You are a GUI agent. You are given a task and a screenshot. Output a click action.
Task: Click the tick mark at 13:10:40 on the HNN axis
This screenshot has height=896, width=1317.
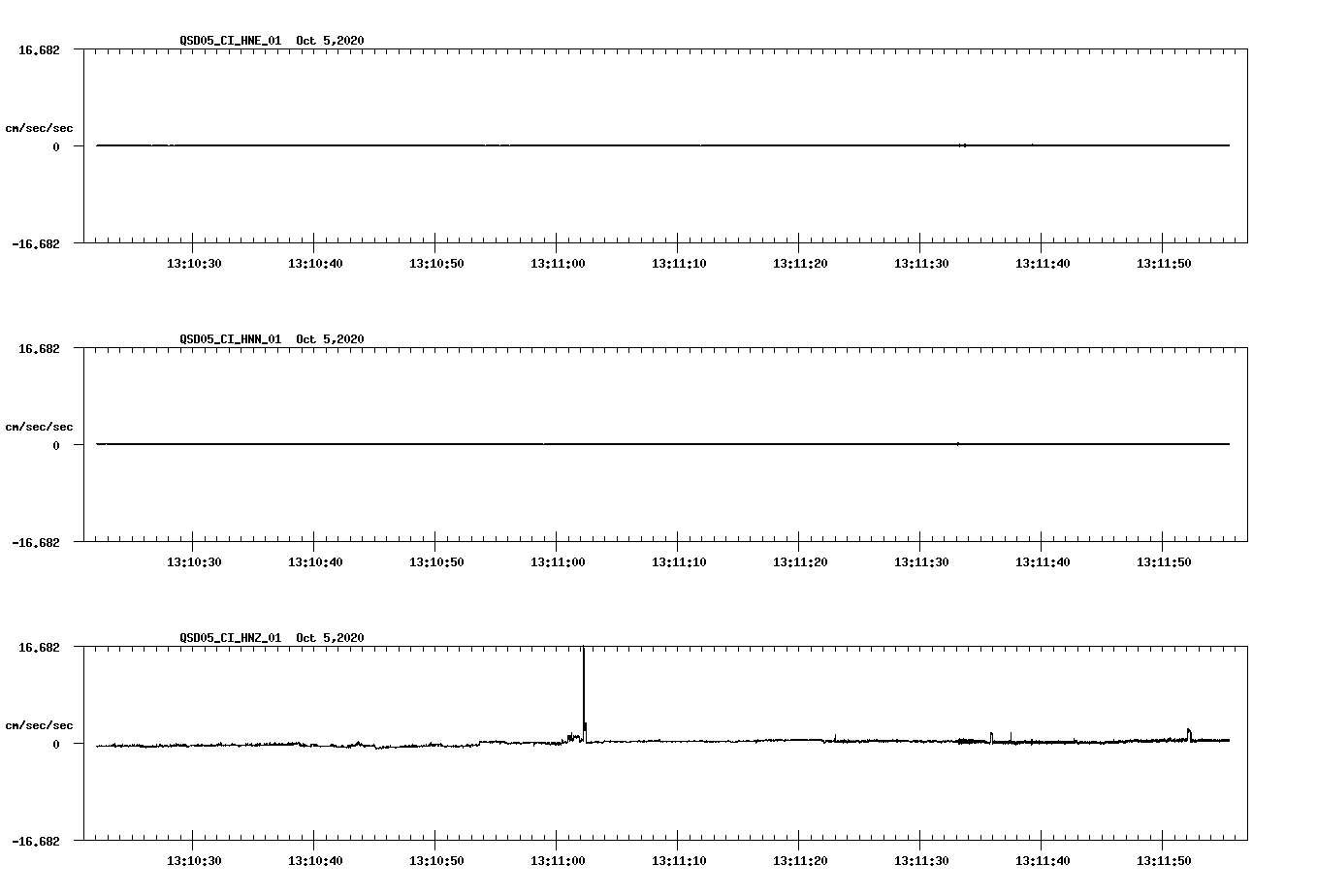(315, 547)
